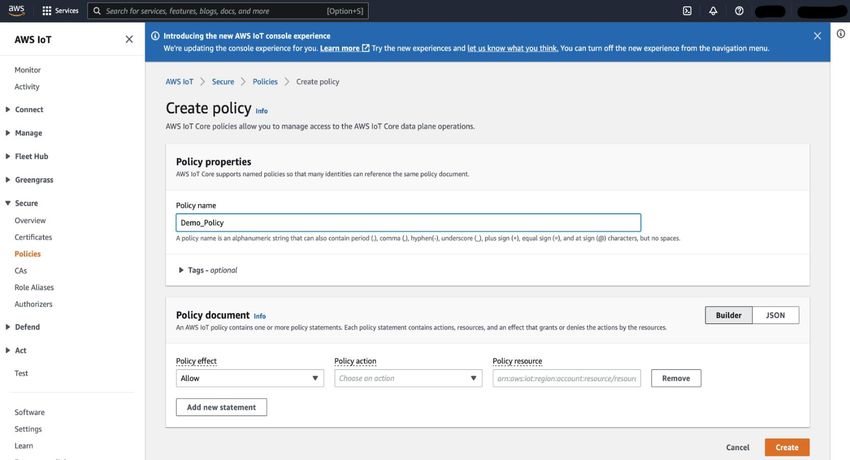The height and width of the screenshot is (460, 850).
Task: Click the banner info circle icon
Action: click(155, 36)
